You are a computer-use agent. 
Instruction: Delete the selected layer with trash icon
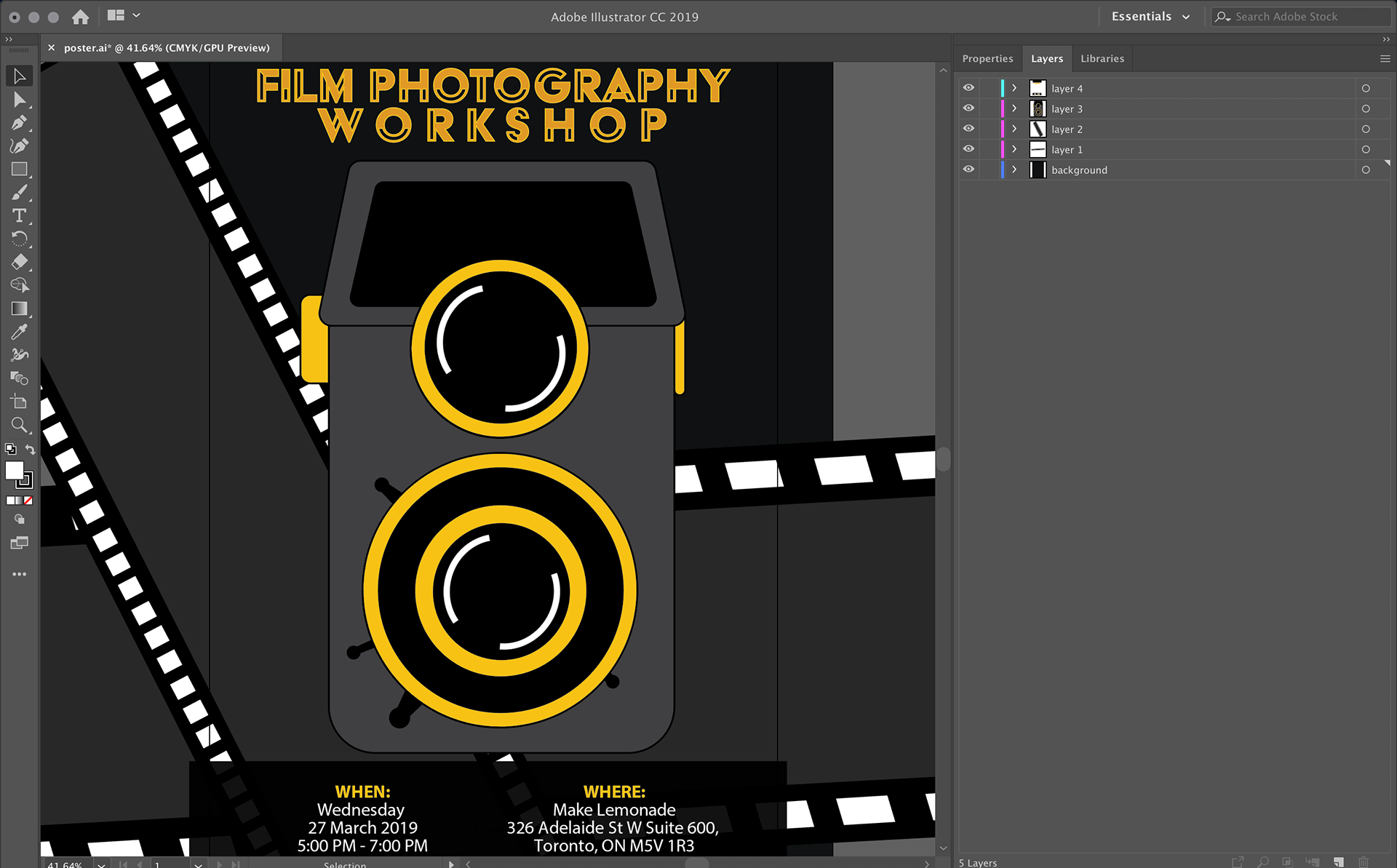[1364, 861]
